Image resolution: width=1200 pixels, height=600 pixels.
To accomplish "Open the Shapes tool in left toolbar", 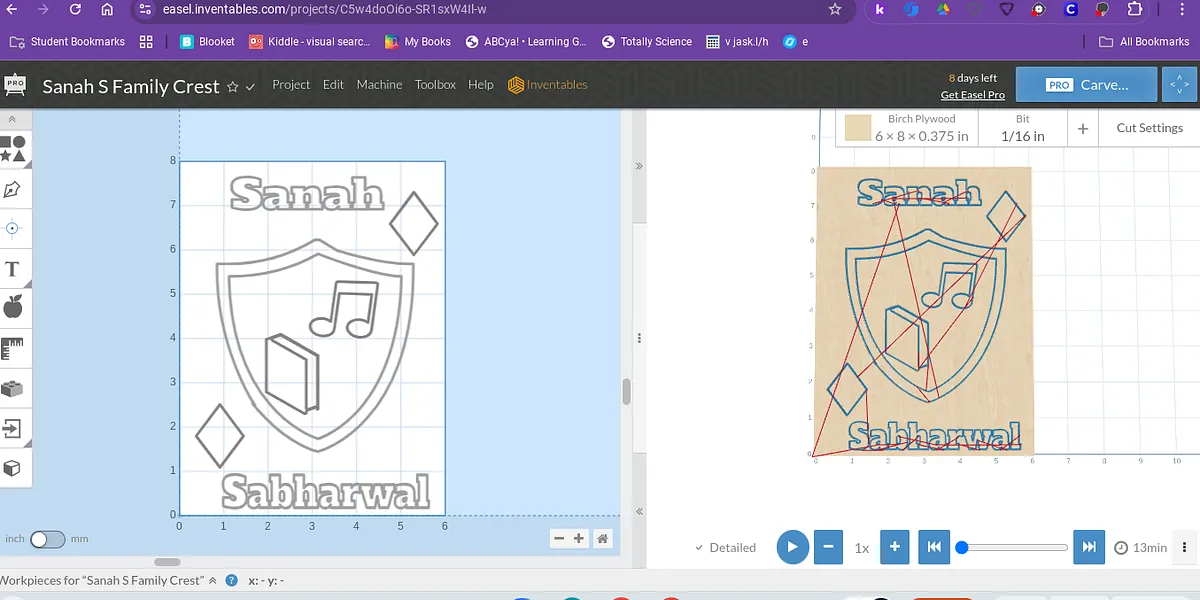I will tap(13, 149).
